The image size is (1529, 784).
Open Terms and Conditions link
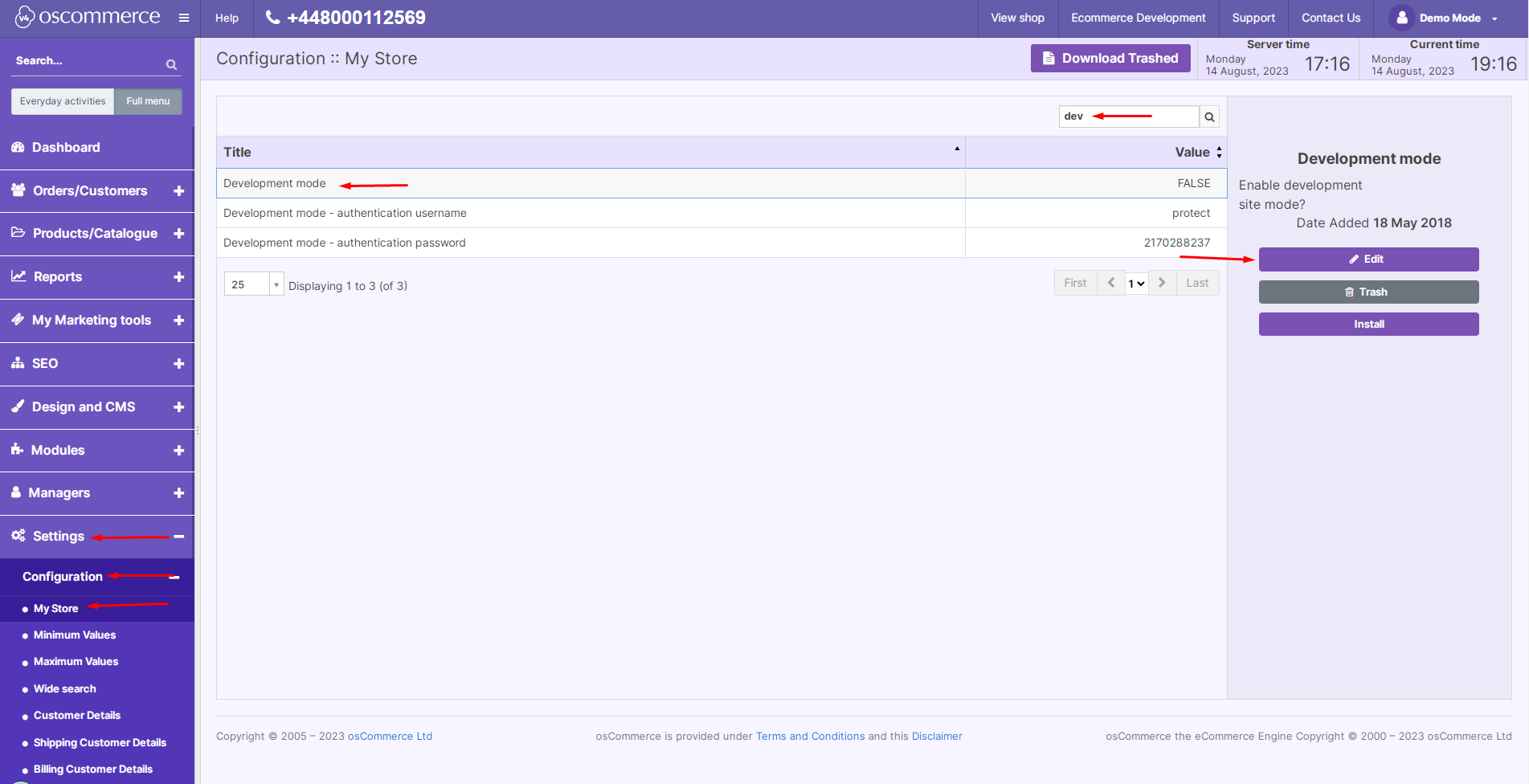[x=810, y=737]
